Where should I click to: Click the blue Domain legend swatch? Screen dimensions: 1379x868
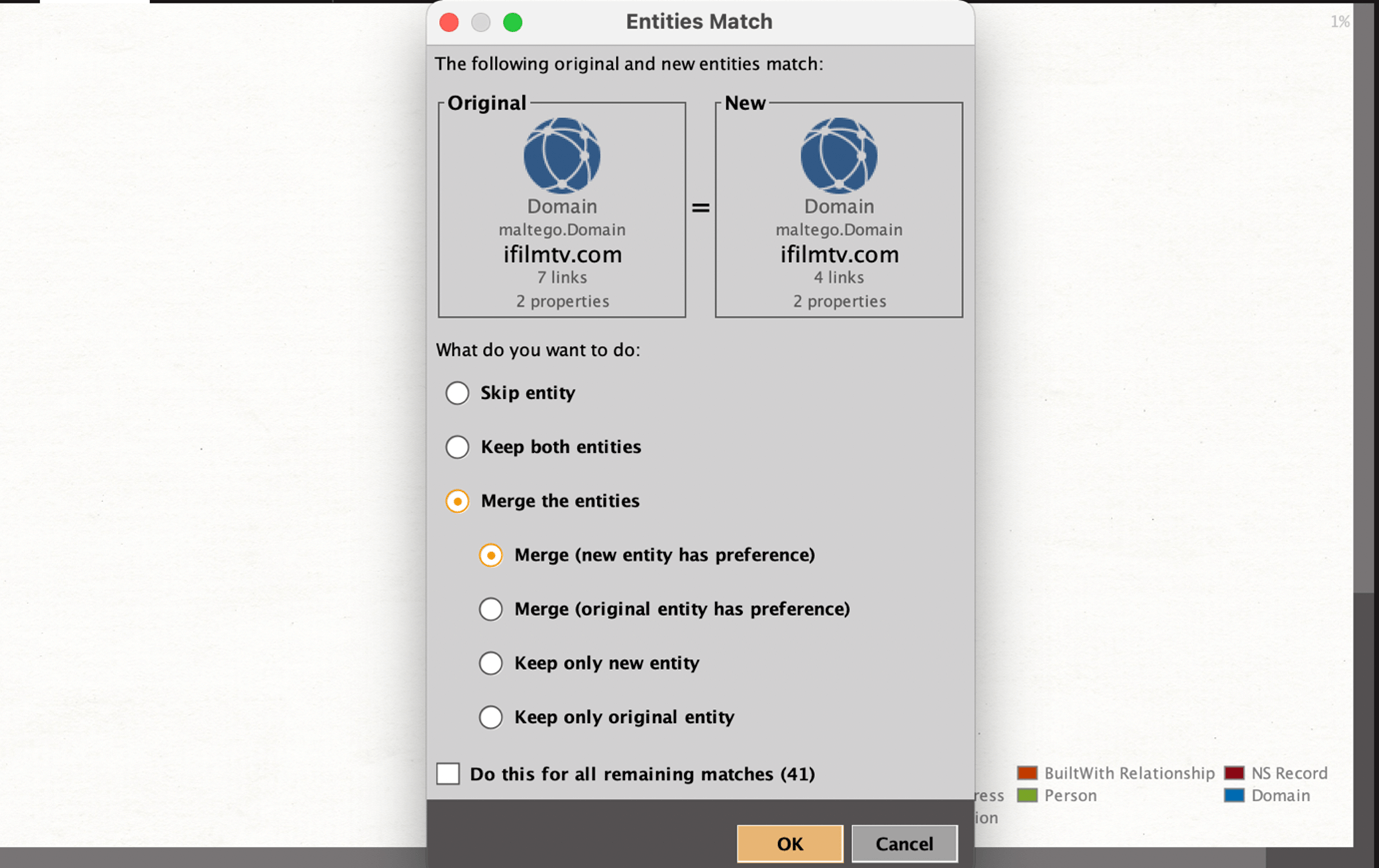pyautogui.click(x=1234, y=796)
